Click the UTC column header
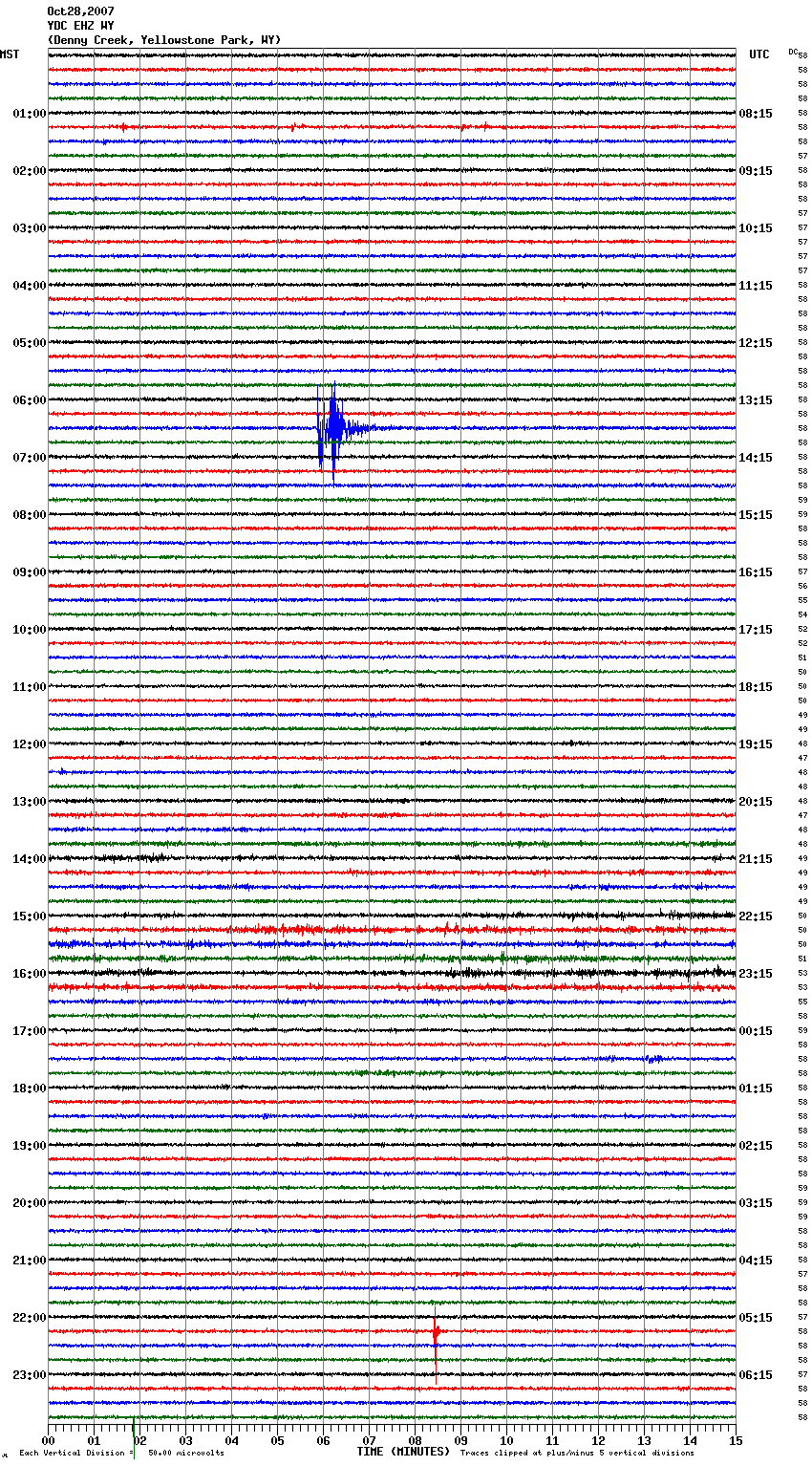 [759, 54]
